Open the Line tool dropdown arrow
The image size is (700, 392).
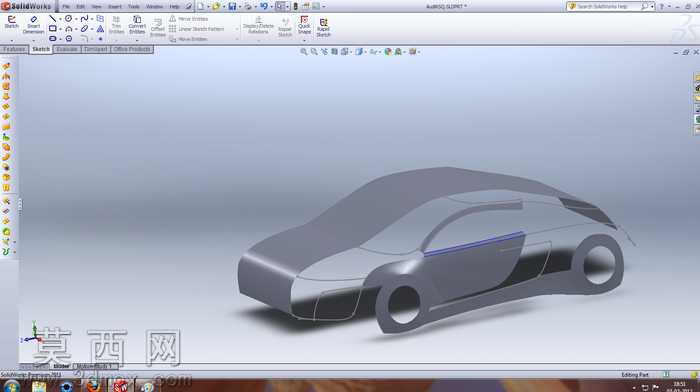coord(60,19)
